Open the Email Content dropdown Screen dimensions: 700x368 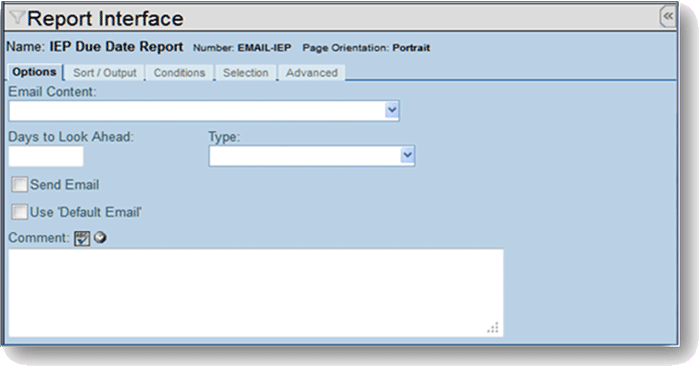tap(204, 110)
